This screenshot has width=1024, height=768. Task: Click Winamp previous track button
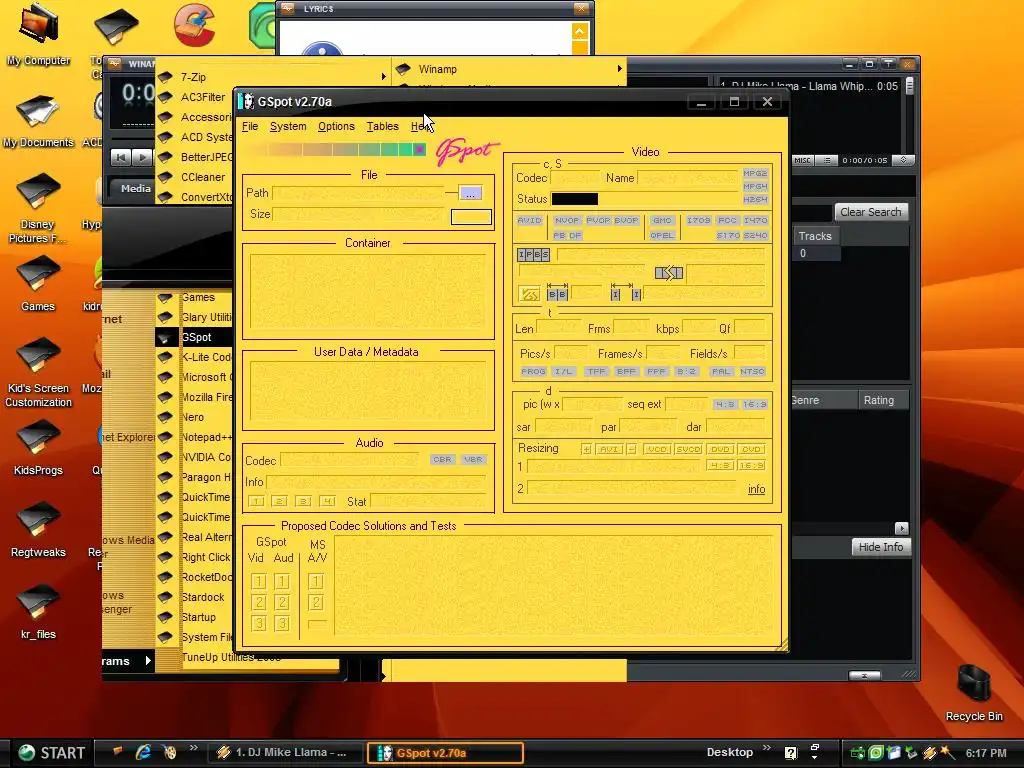click(121, 157)
